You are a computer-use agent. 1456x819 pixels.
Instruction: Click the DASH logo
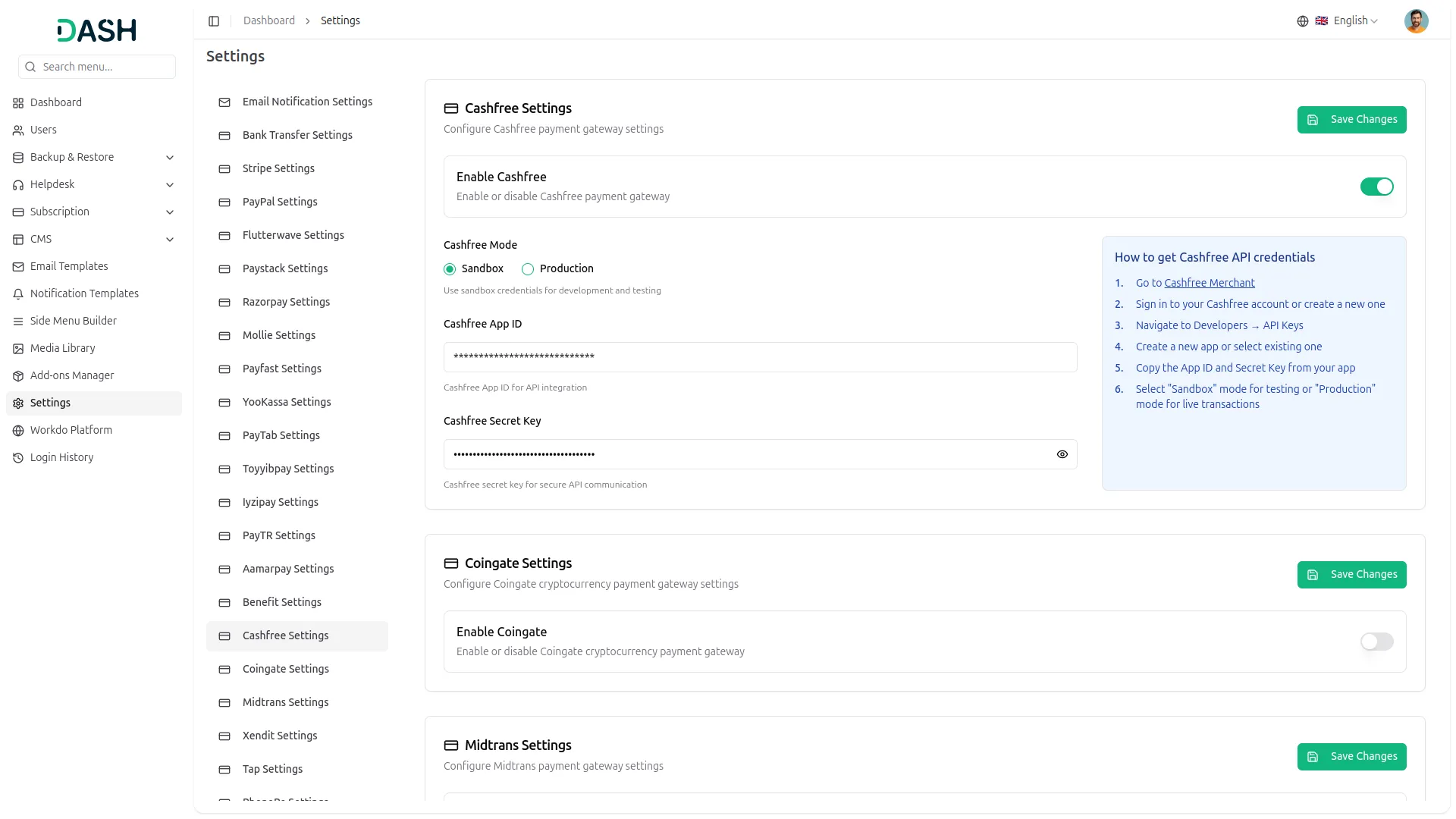pyautogui.click(x=97, y=30)
